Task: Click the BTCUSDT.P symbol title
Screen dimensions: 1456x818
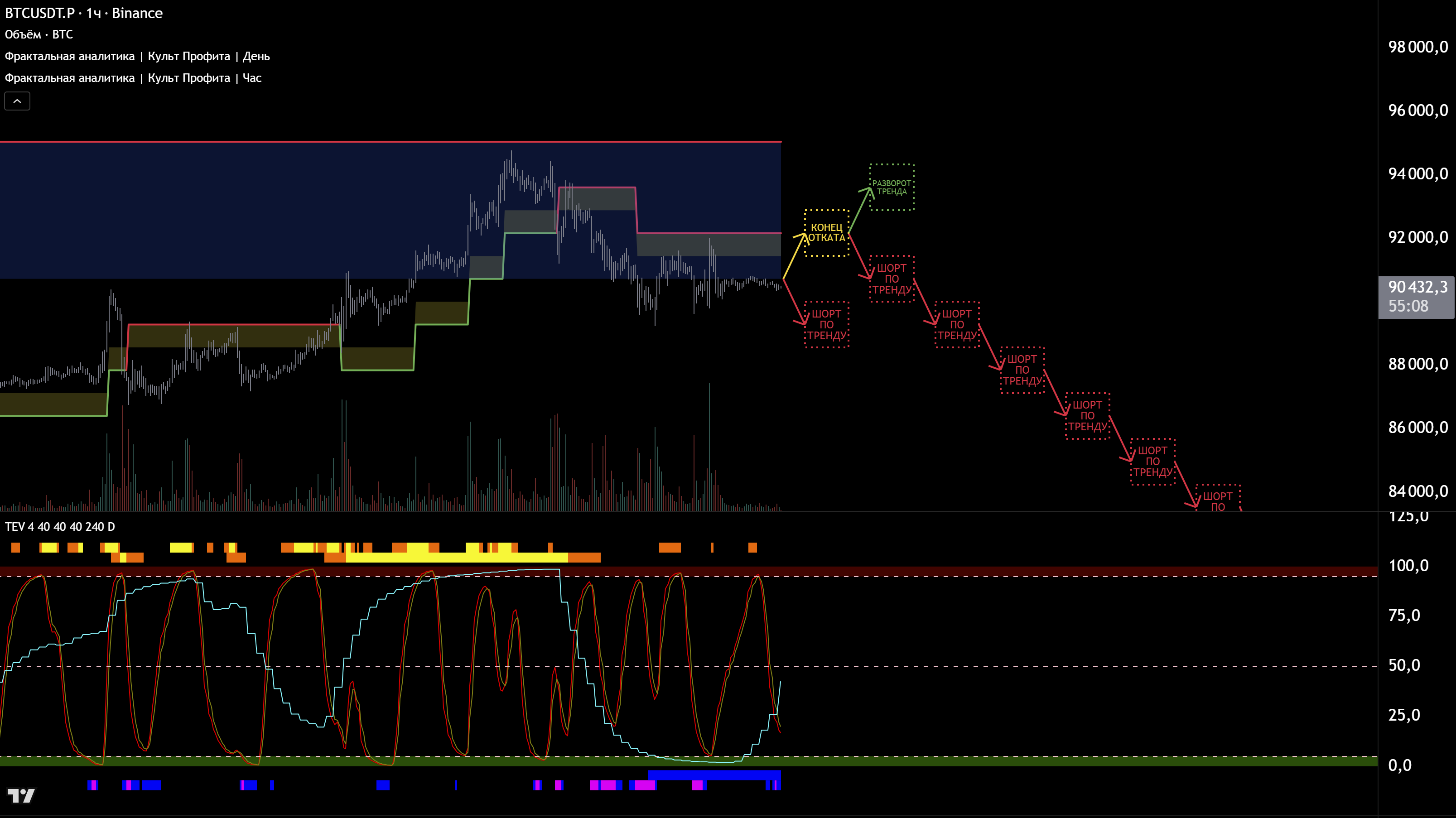Action: [39, 13]
